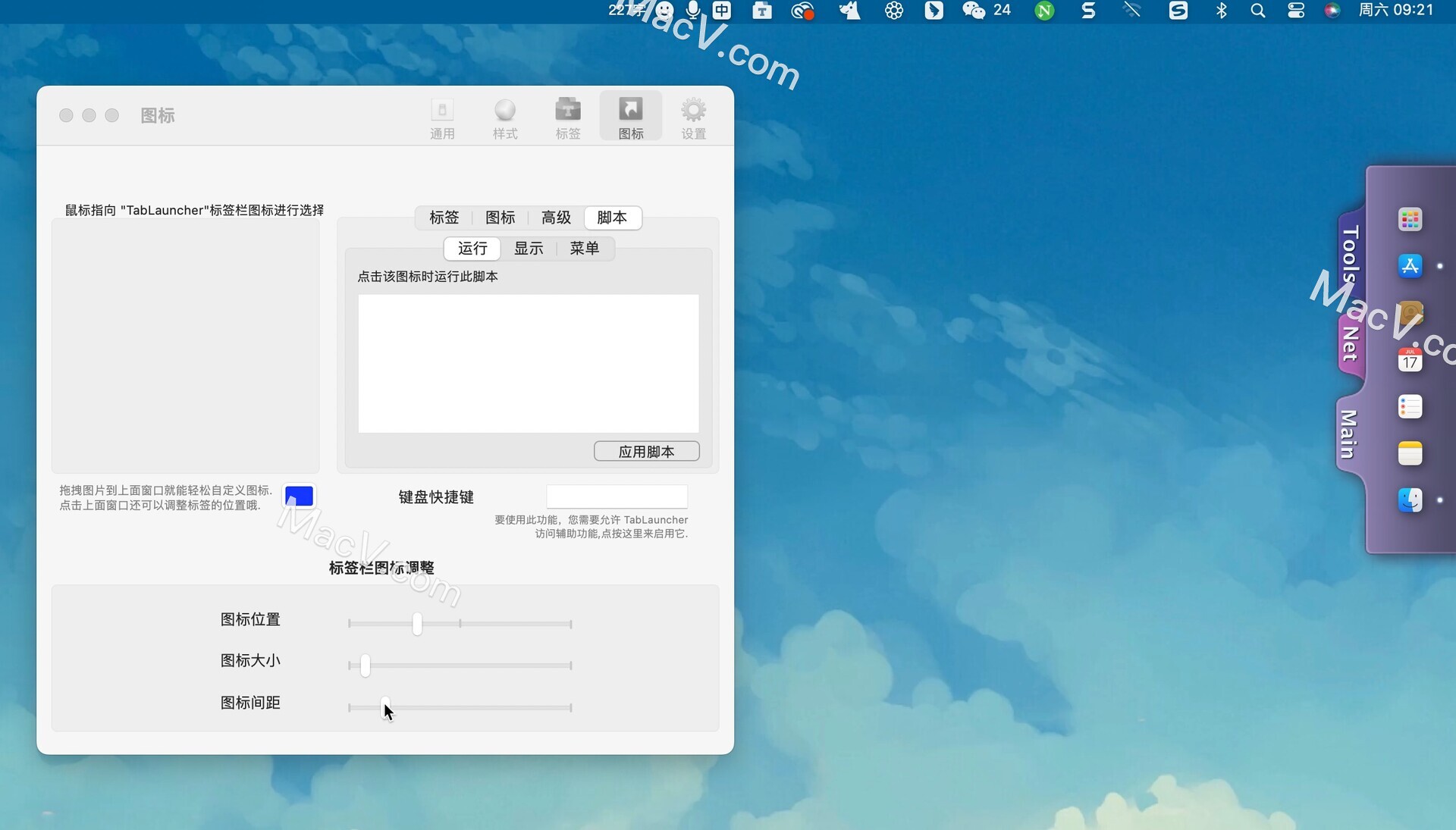Click the plain S menu bar icon
The image size is (1456, 830).
[x=1088, y=10]
